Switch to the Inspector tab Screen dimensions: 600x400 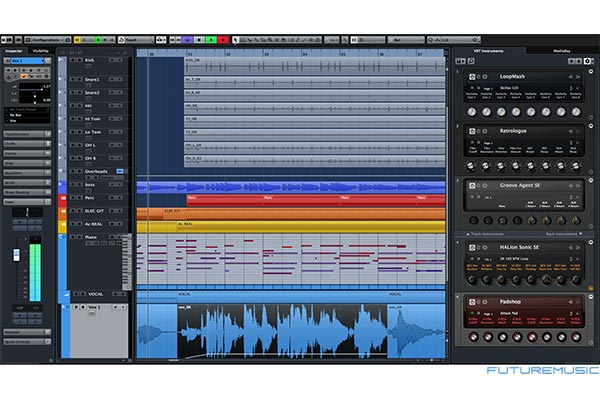pyautogui.click(x=14, y=51)
